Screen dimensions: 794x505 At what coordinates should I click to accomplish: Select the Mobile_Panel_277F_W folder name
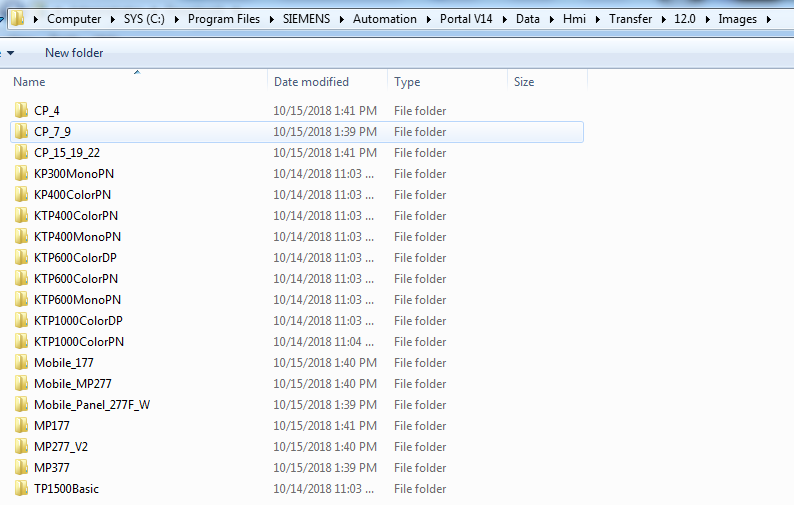tap(92, 405)
